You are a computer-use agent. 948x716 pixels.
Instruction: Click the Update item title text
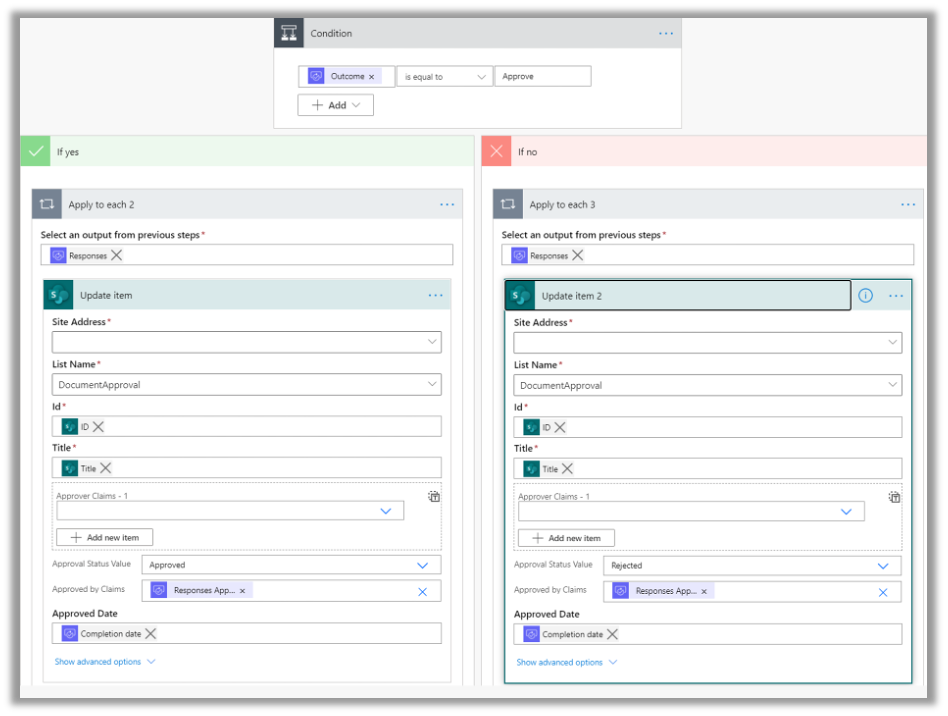point(106,295)
